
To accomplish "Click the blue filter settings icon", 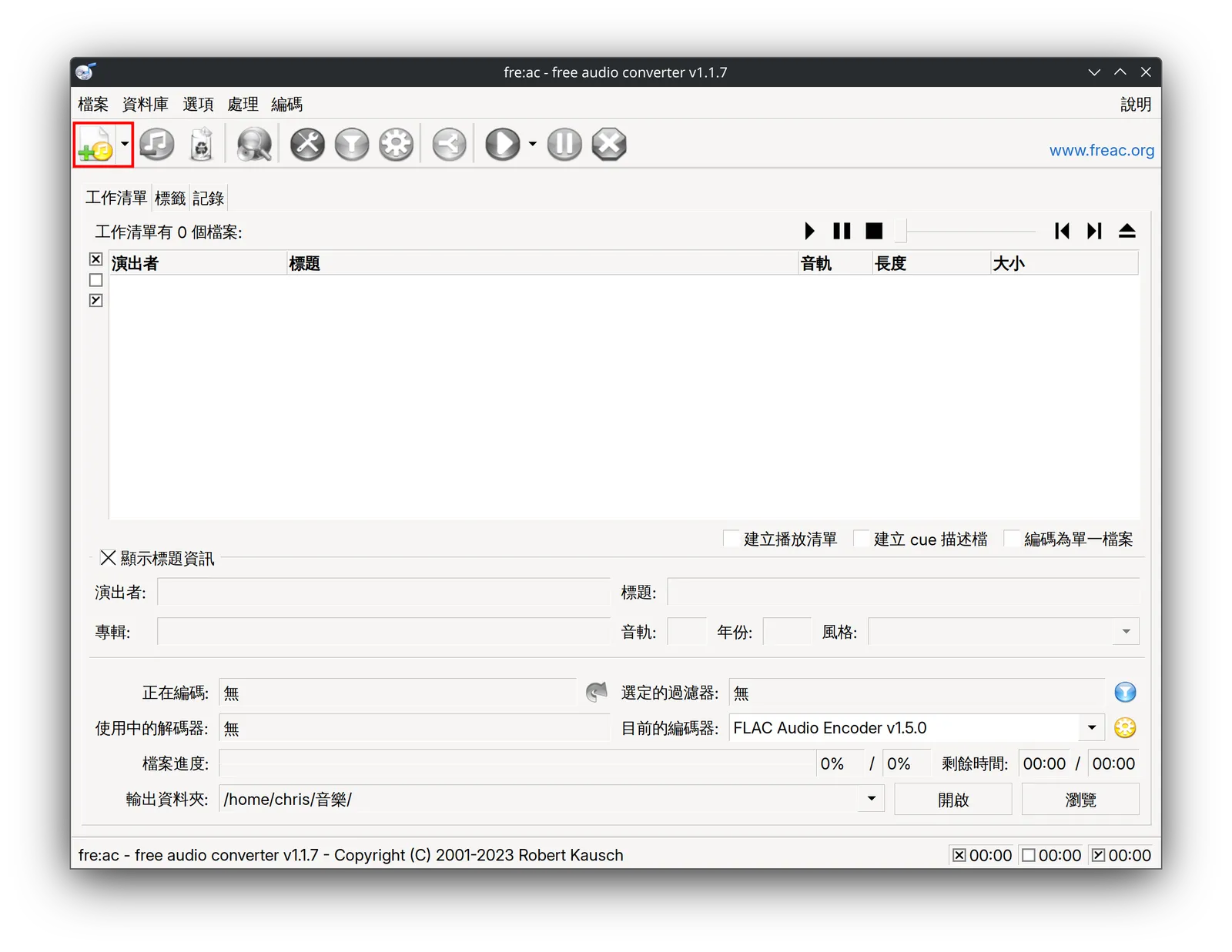I will tap(1125, 693).
